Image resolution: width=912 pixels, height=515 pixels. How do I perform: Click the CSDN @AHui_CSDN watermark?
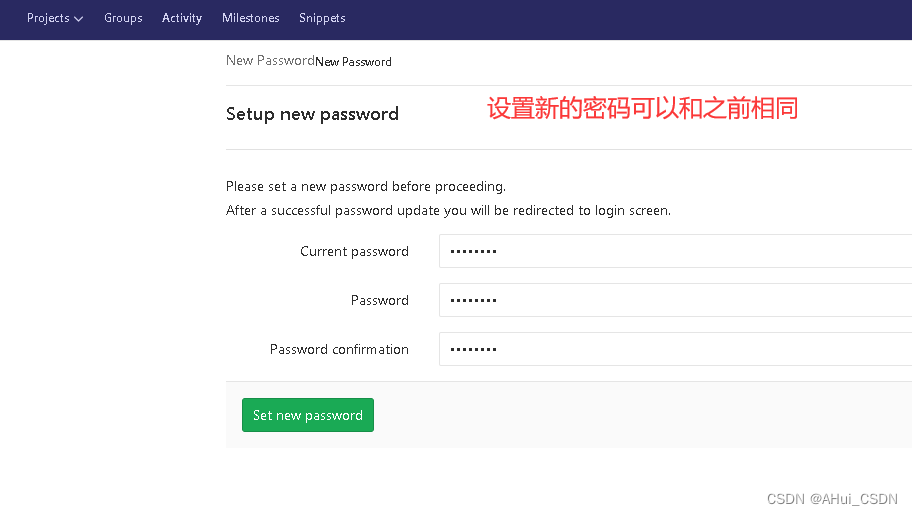pos(832,499)
